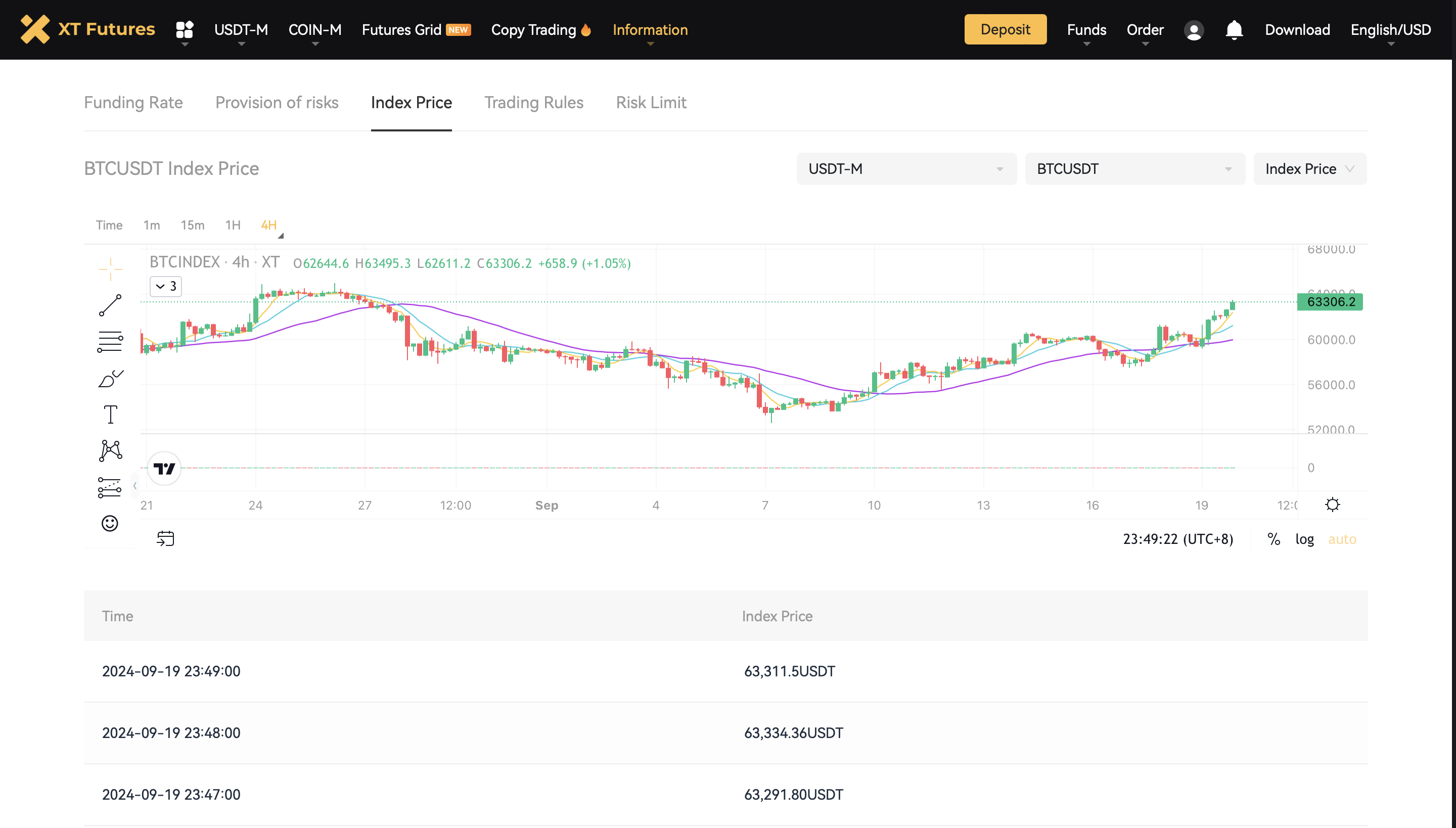Screen dimensions: 1456x828
Task: Select the brush drawing tool
Action: [x=110, y=377]
